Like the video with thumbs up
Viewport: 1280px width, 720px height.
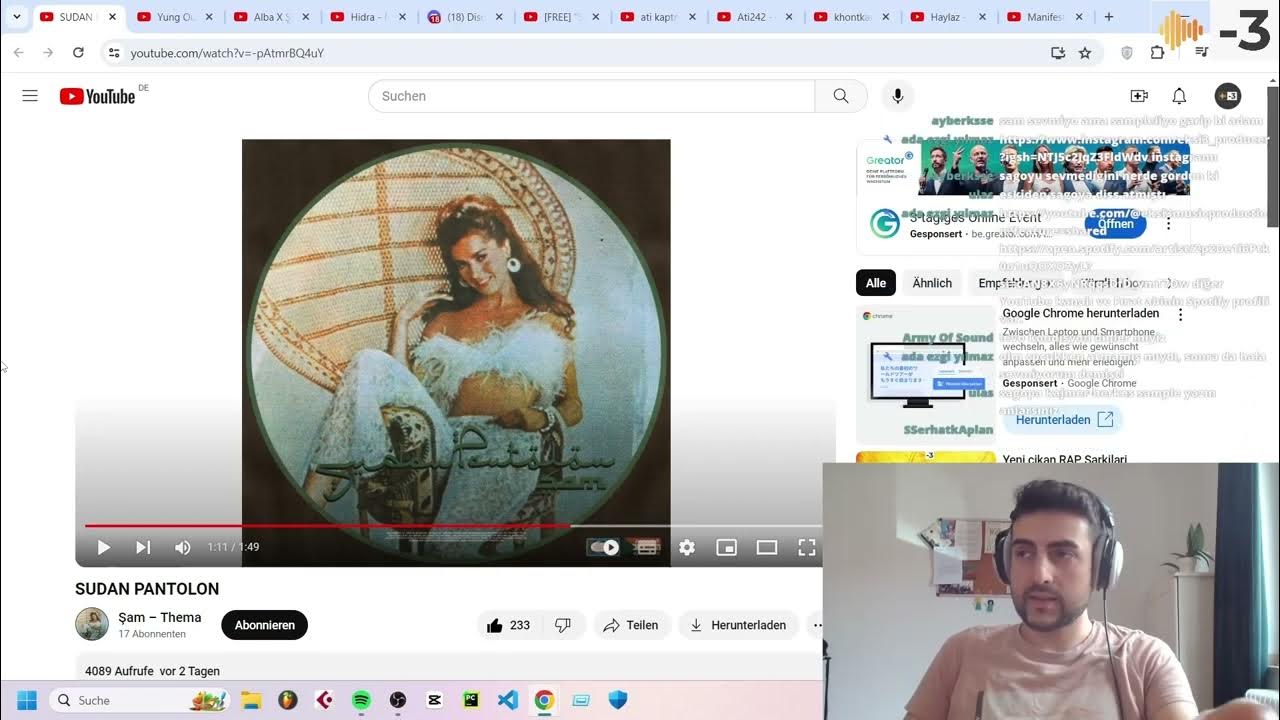coord(508,625)
